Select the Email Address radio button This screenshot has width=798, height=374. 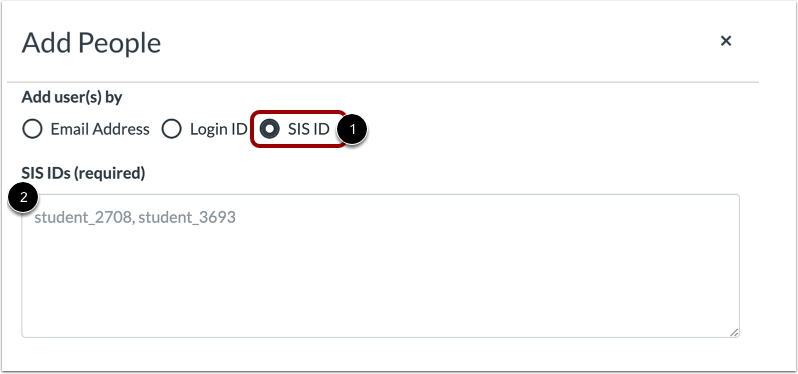click(x=33, y=129)
